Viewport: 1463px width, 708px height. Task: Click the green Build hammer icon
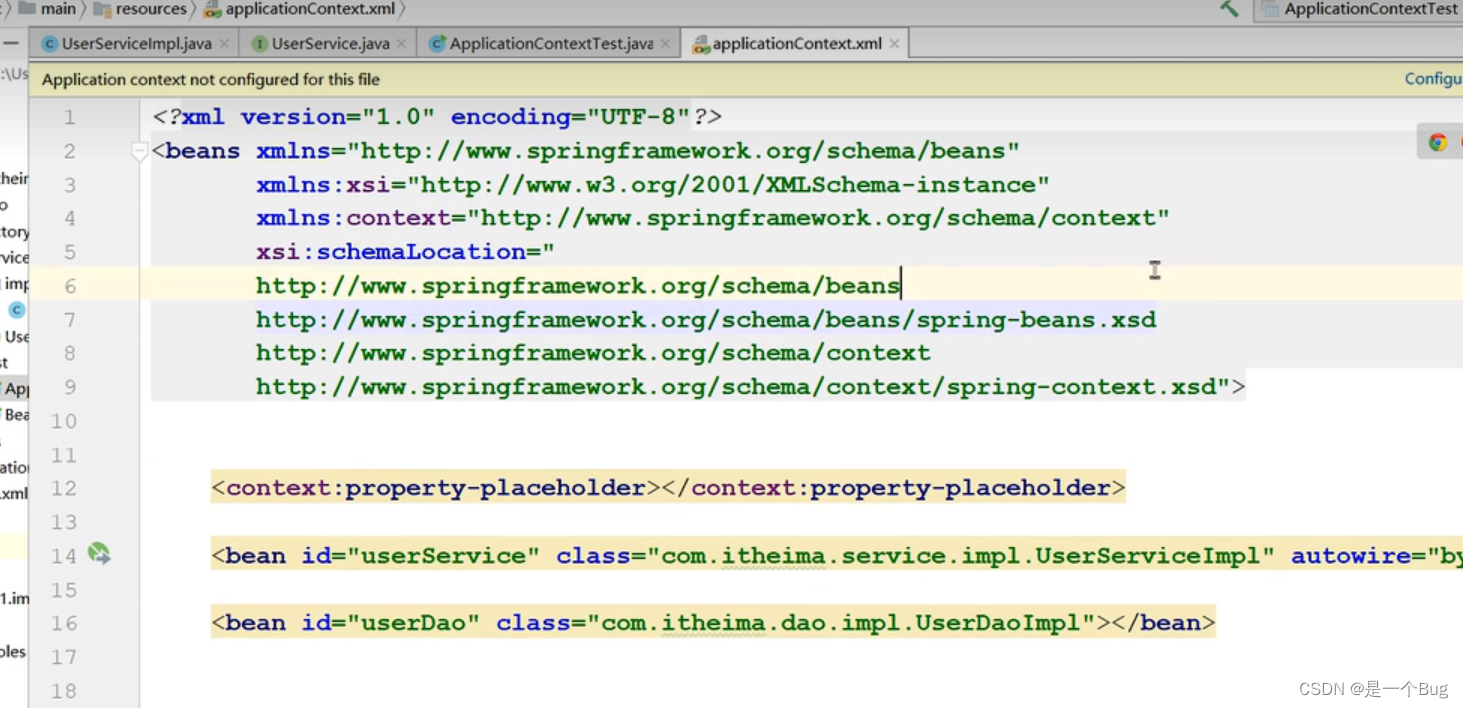point(1229,9)
